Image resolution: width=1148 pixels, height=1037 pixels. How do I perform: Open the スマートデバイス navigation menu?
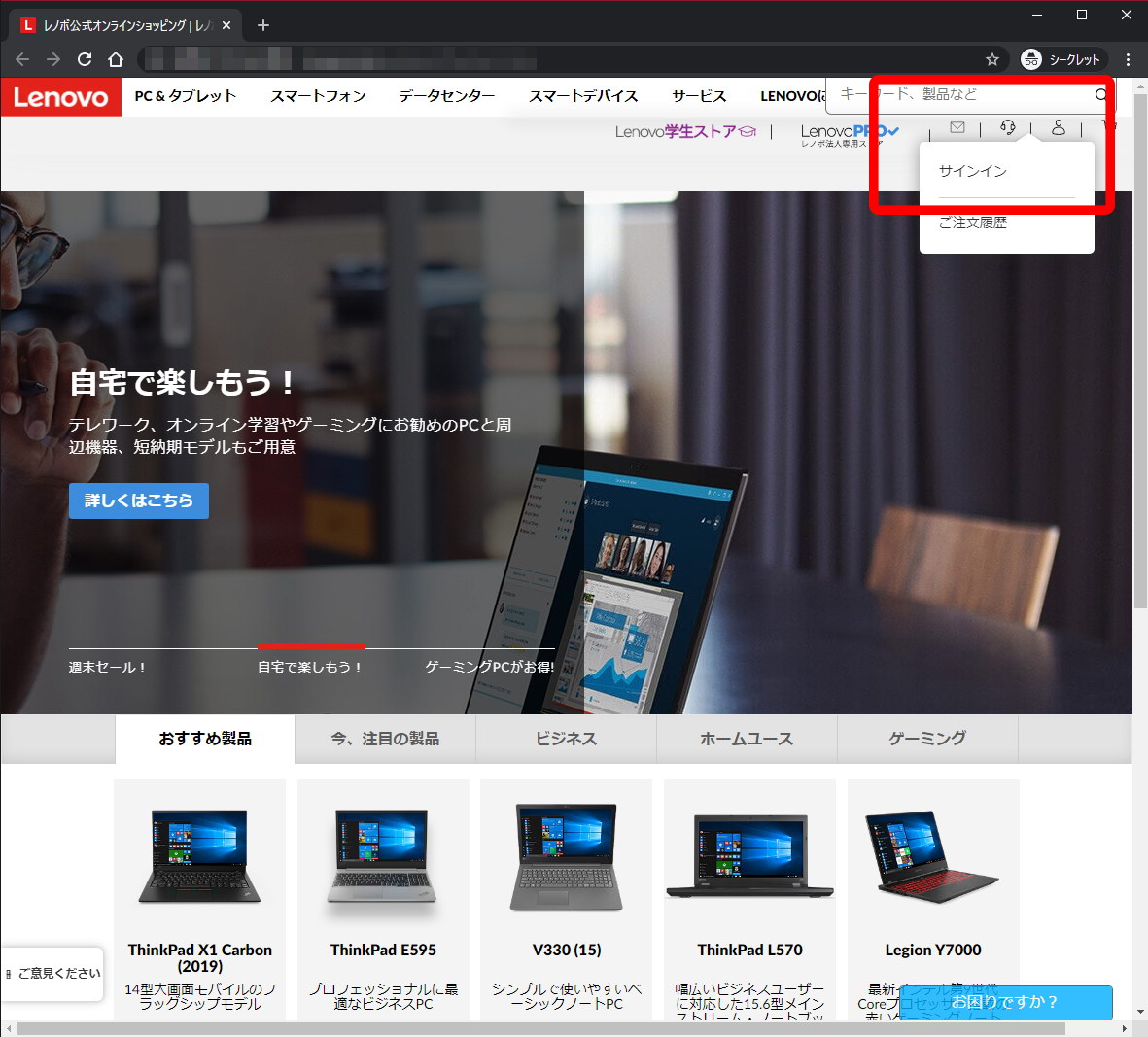coord(583,96)
